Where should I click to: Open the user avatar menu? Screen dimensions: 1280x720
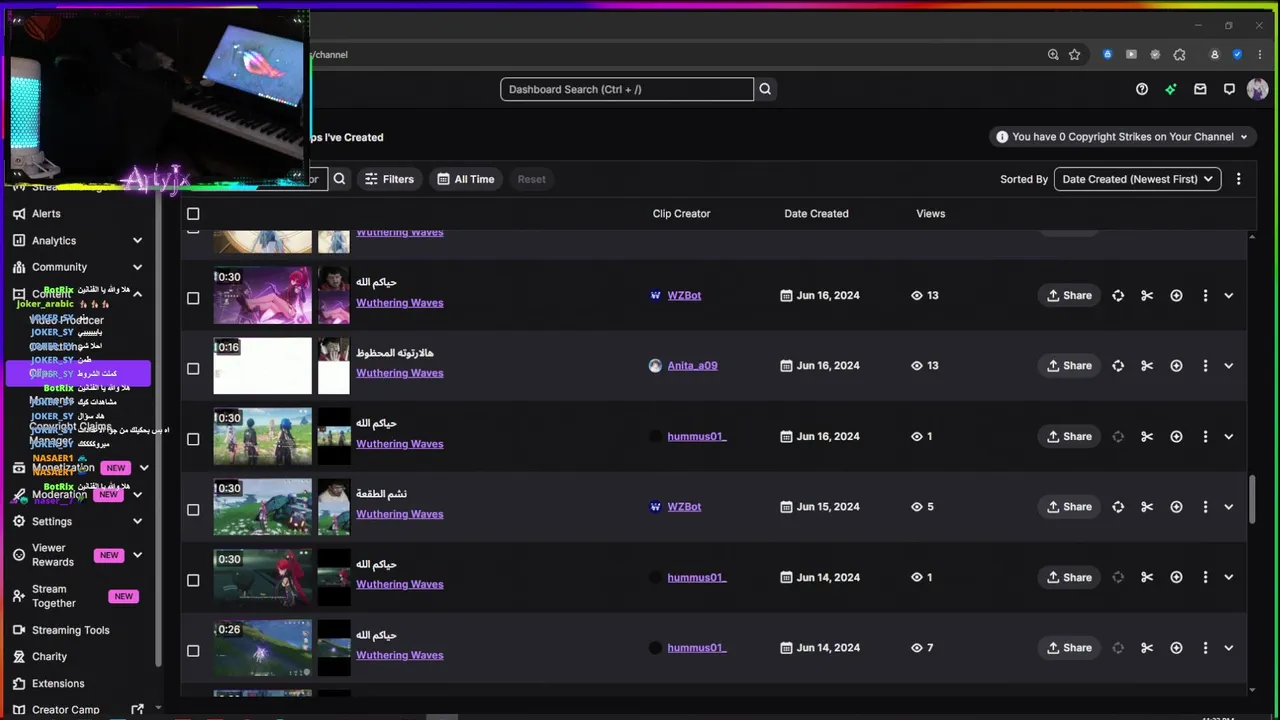coord(1257,89)
